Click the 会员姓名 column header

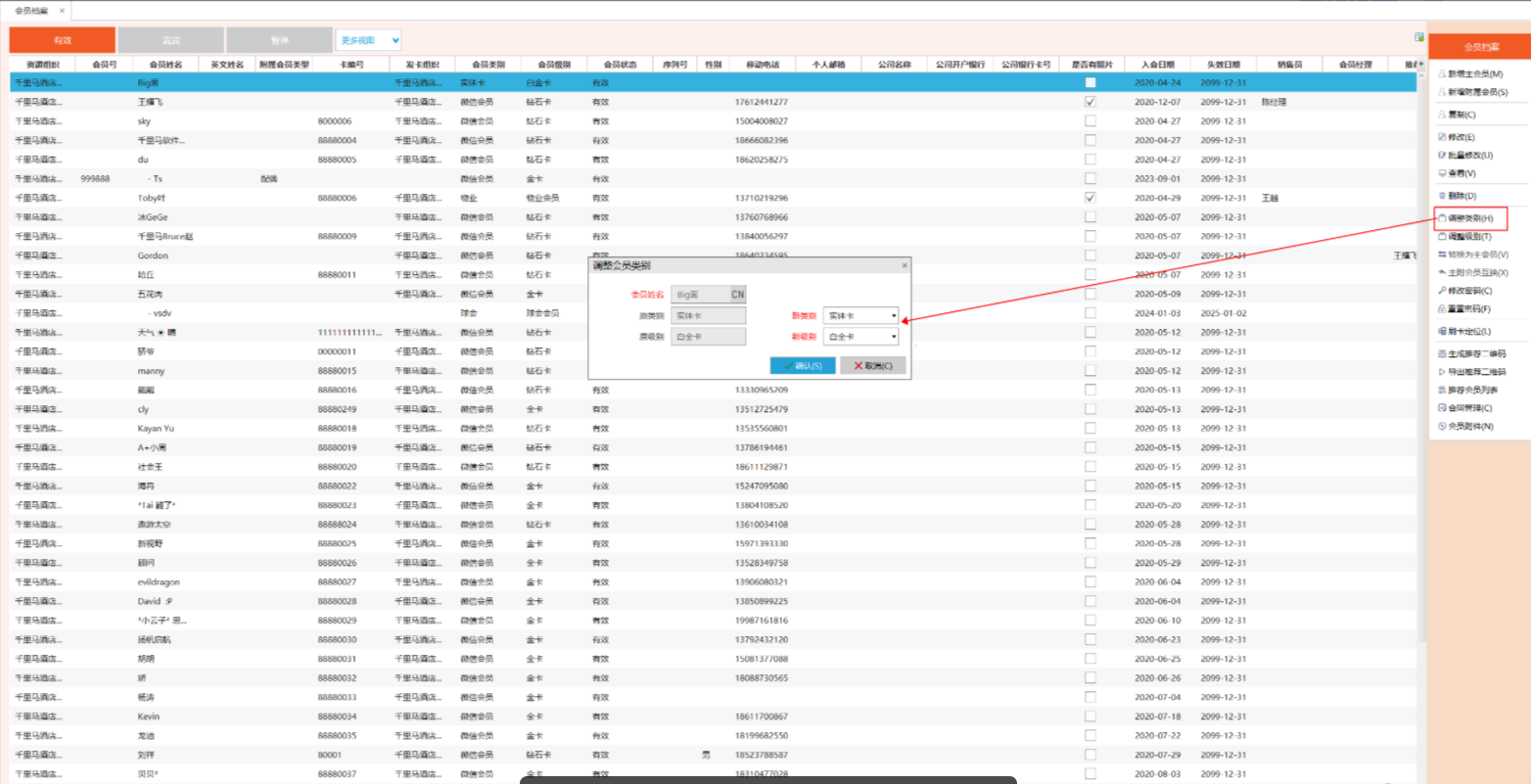[165, 65]
